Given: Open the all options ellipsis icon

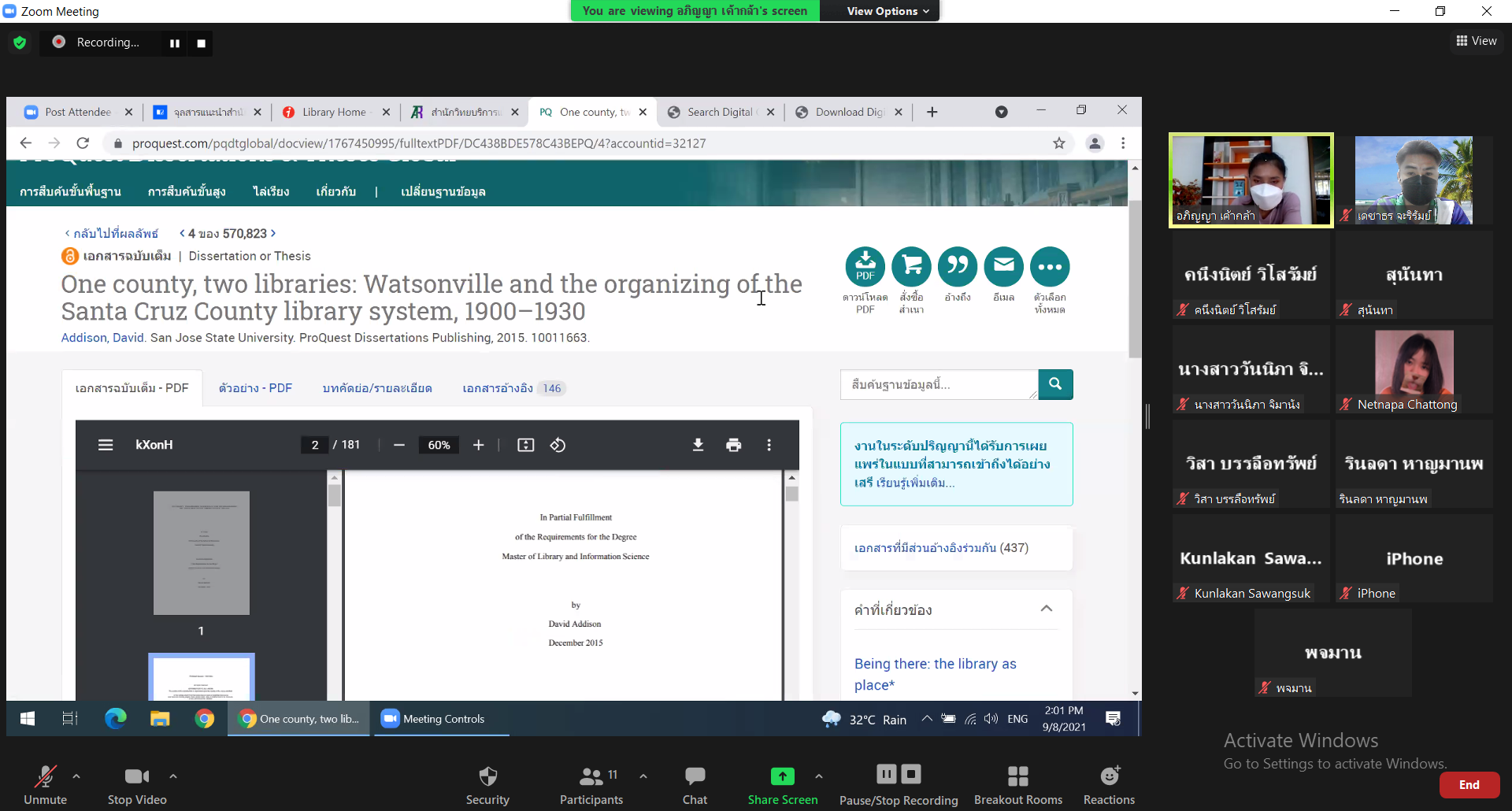Looking at the screenshot, I should coord(1050,267).
